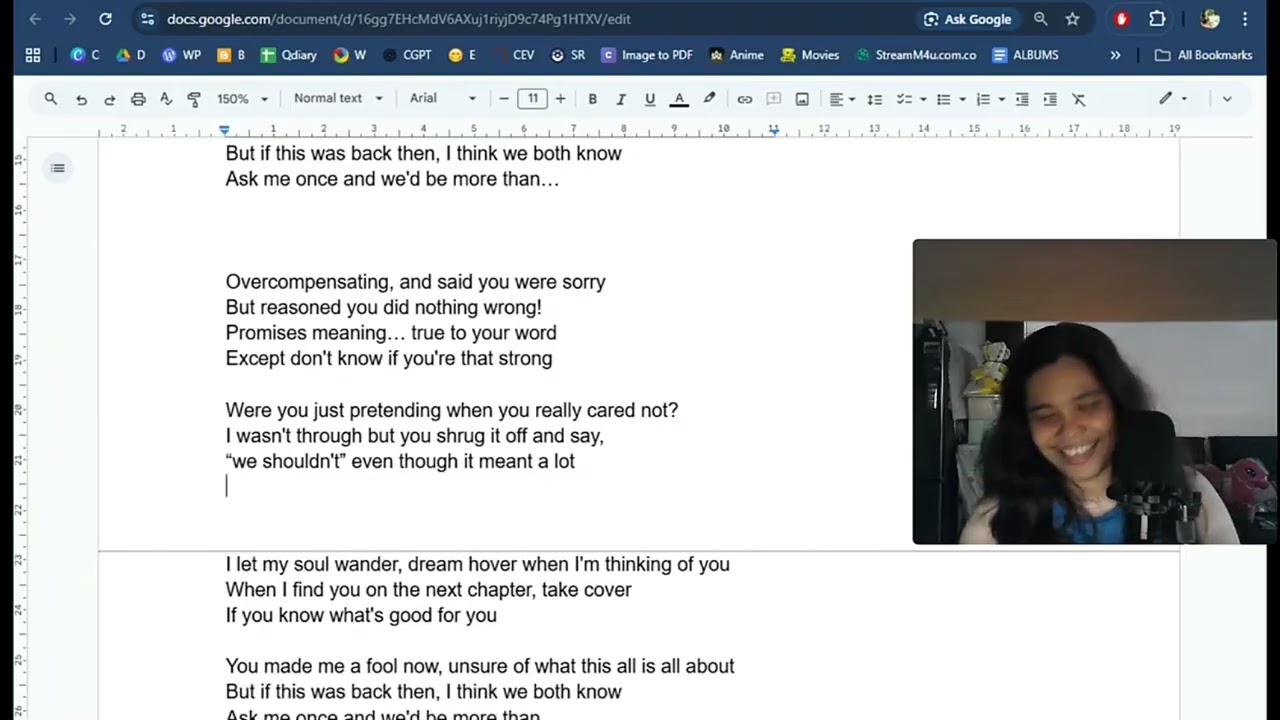The width and height of the screenshot is (1280, 720).
Task: Open the StreamM4u.com.co bookmark
Action: point(916,55)
